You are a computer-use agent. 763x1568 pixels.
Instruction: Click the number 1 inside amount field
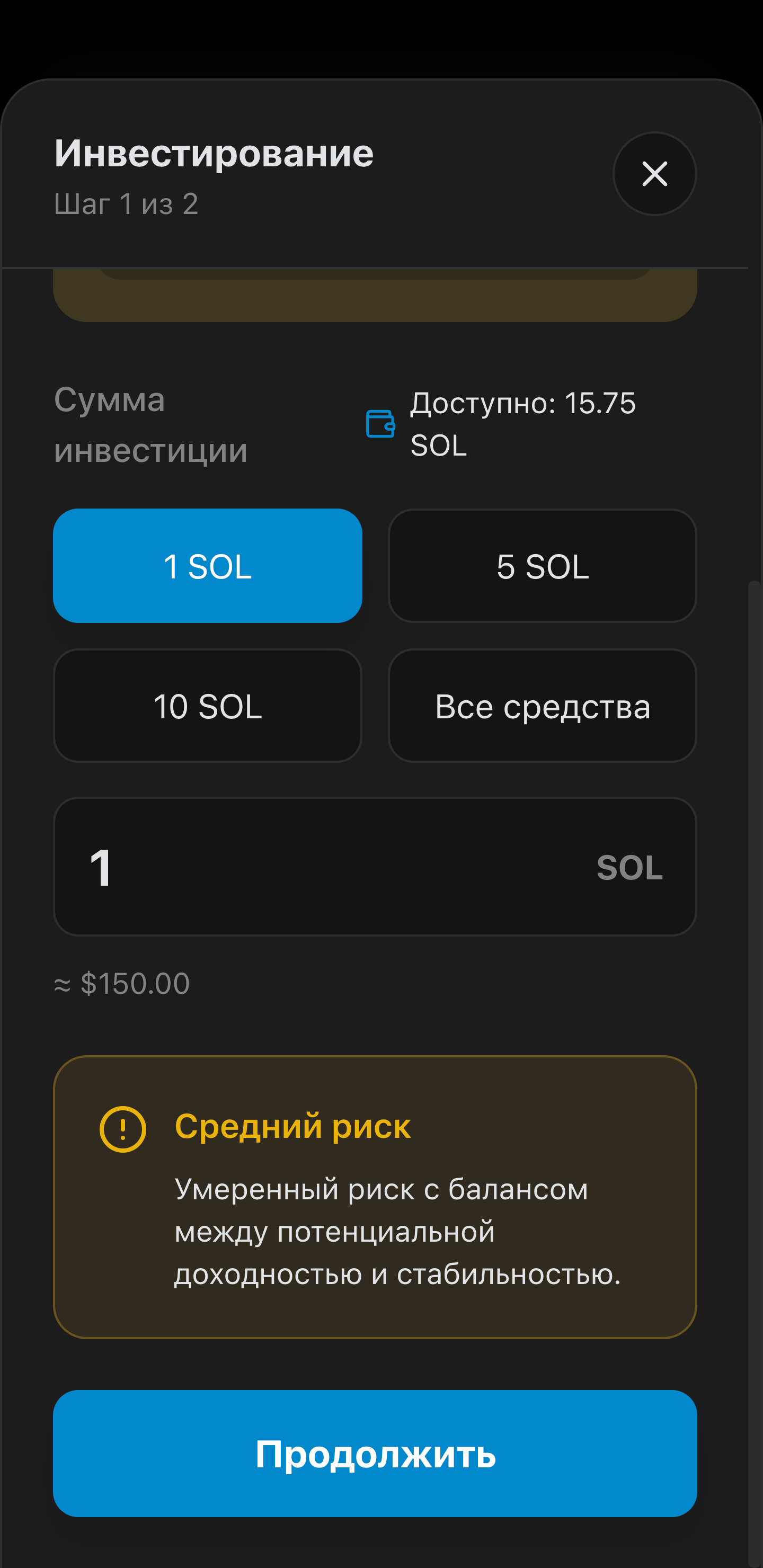(x=101, y=868)
